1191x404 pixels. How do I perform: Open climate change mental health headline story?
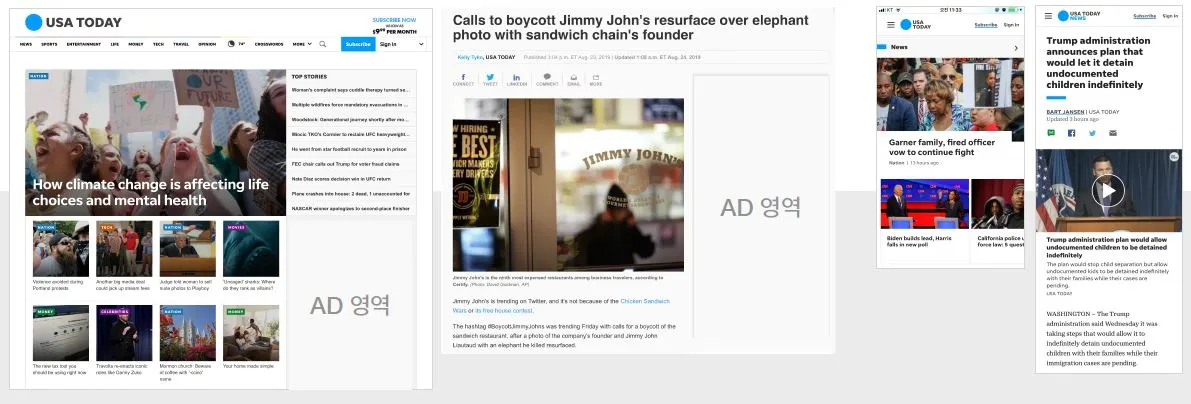point(150,192)
